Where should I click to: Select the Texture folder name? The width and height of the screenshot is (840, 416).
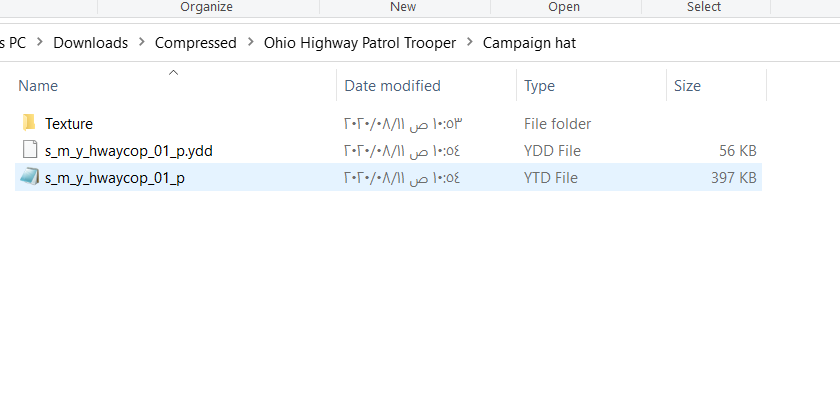[x=69, y=124]
